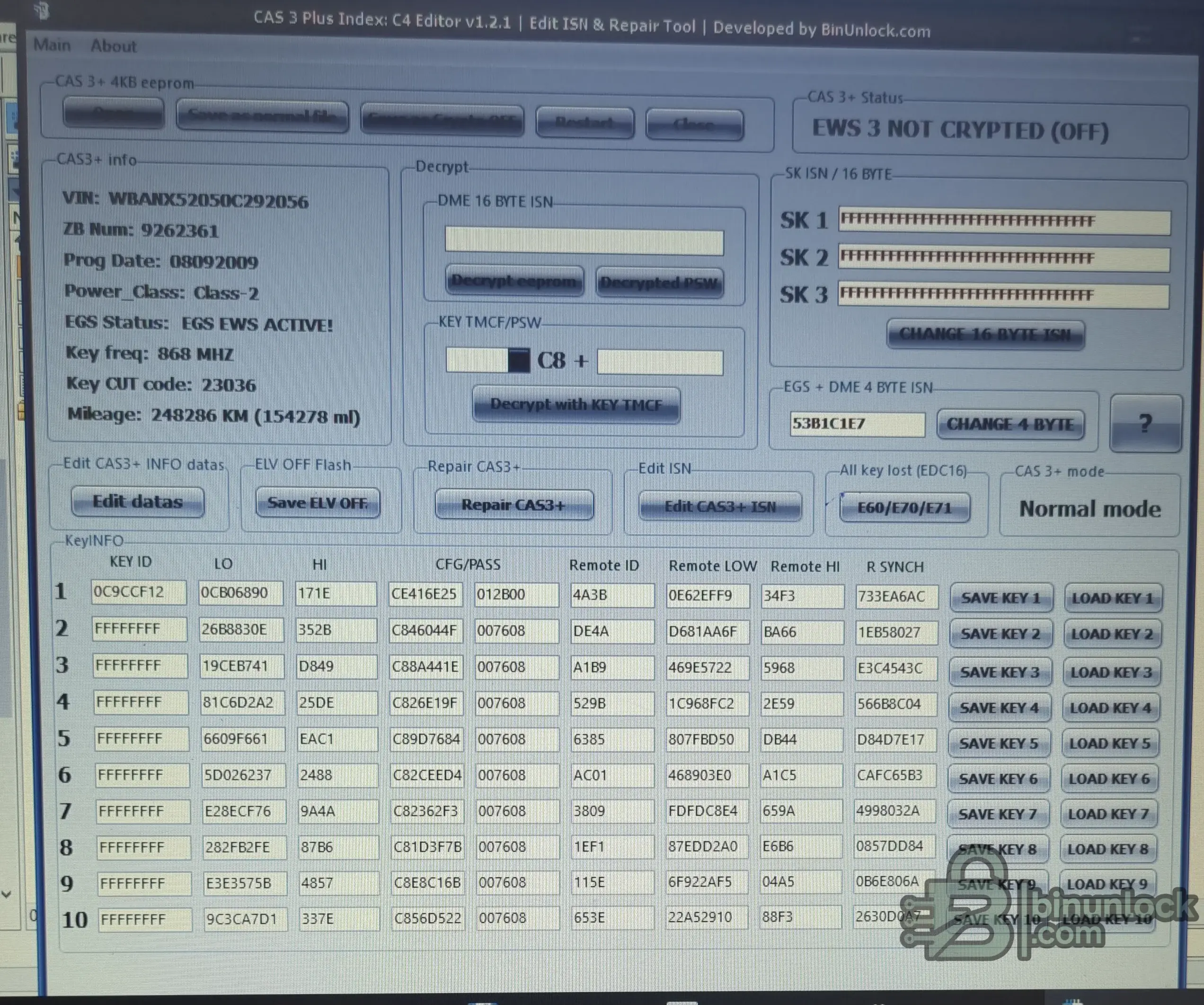
Task: Click the LO field 19CEB741
Action: [x=242, y=666]
